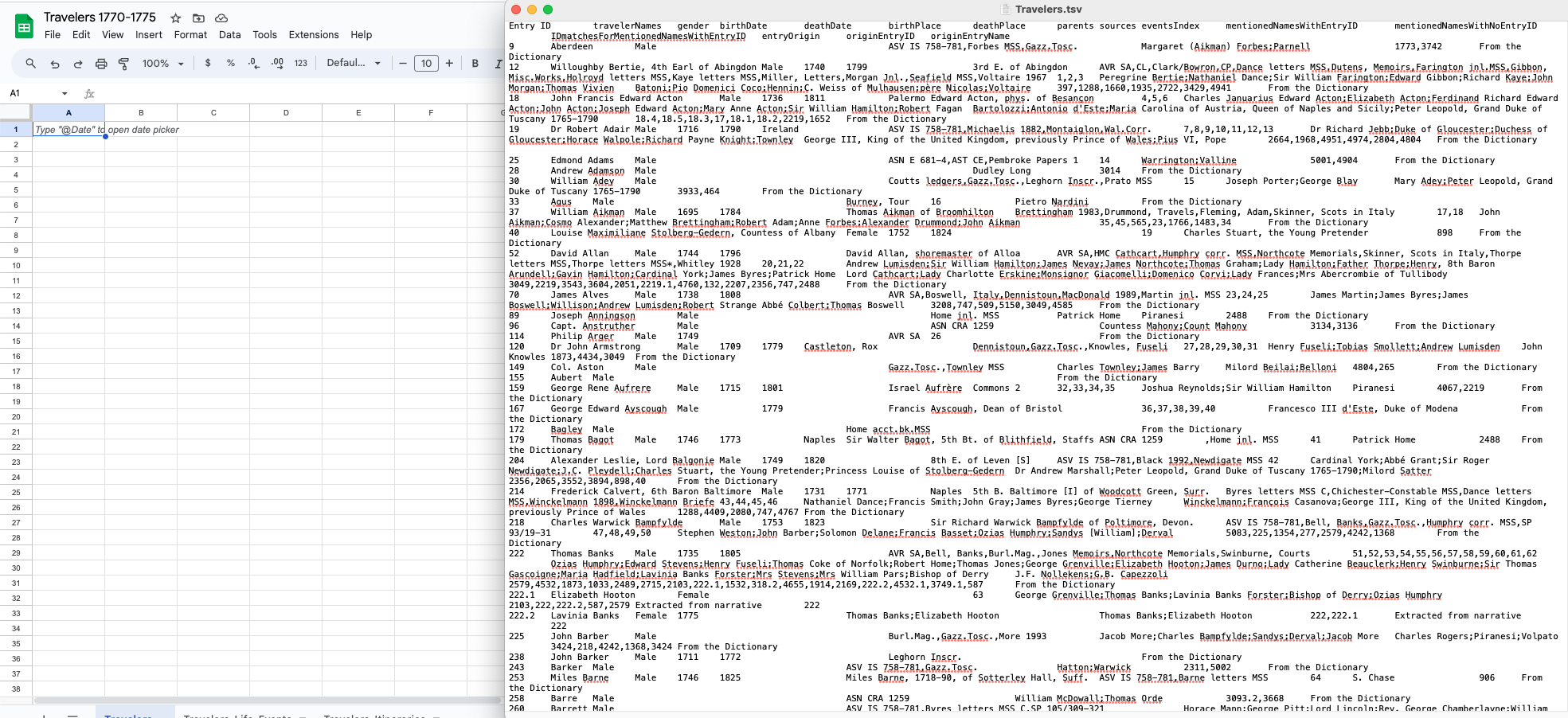Click the select-all corner box of grid
The image size is (1568, 718).
(x=16, y=112)
